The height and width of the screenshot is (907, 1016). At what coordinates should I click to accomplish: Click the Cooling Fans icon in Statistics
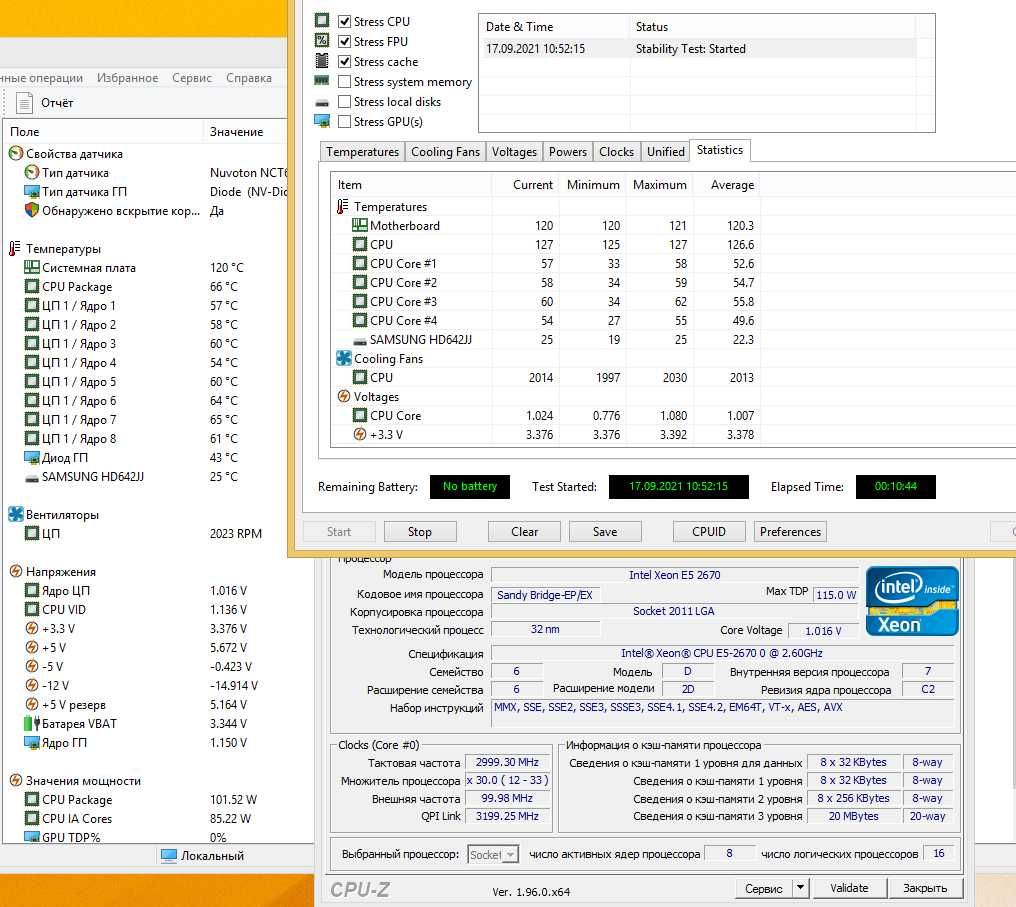tap(343, 358)
